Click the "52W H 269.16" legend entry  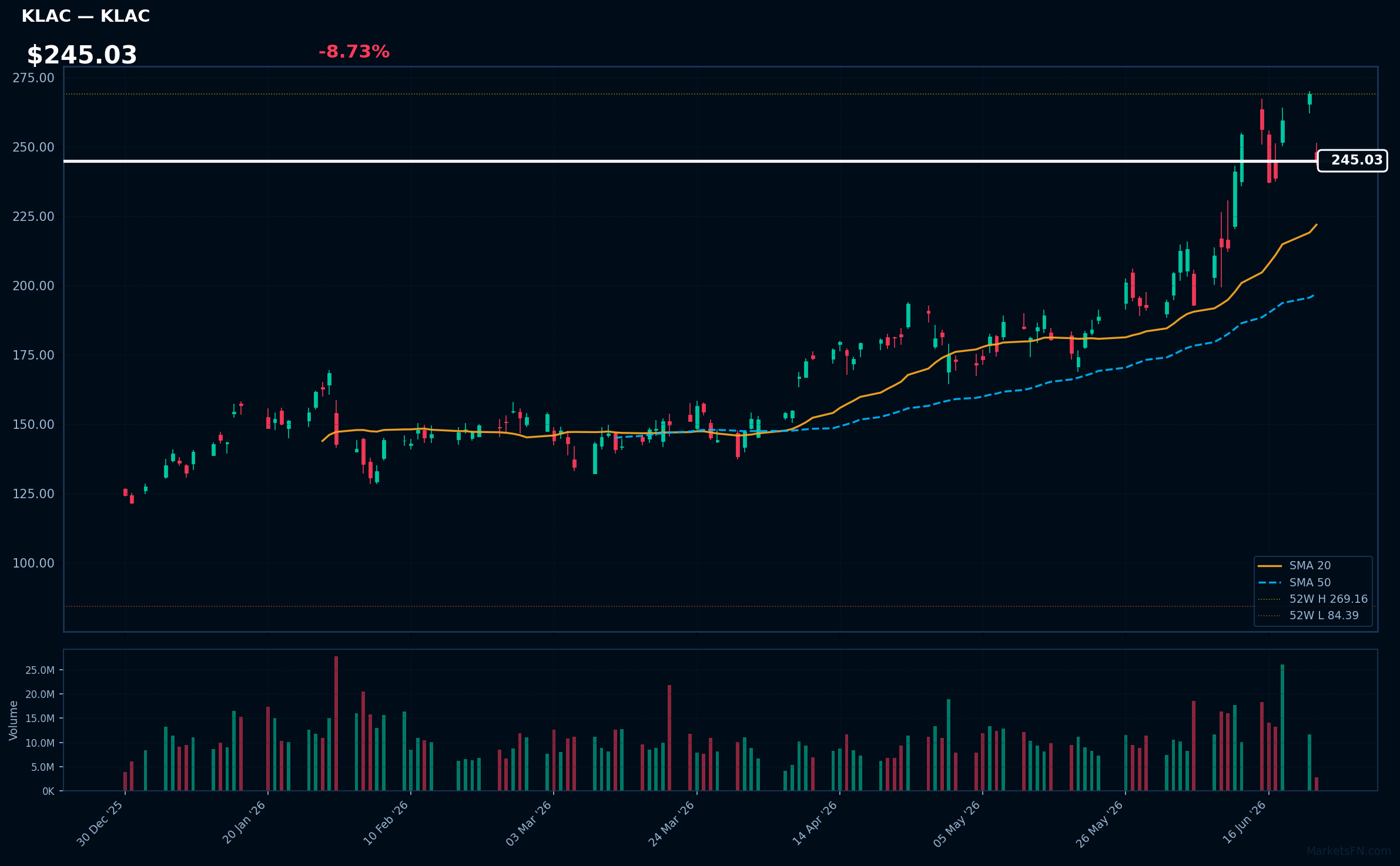1313,599
